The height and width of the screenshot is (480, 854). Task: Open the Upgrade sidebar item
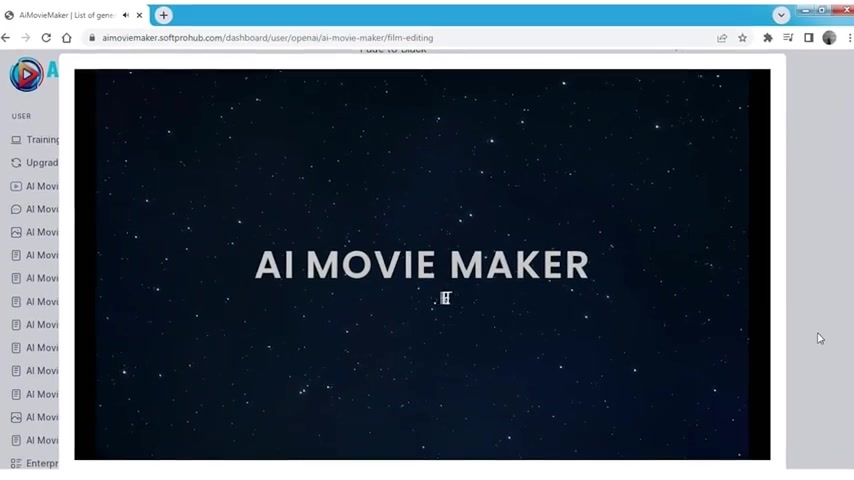click(x=35, y=162)
